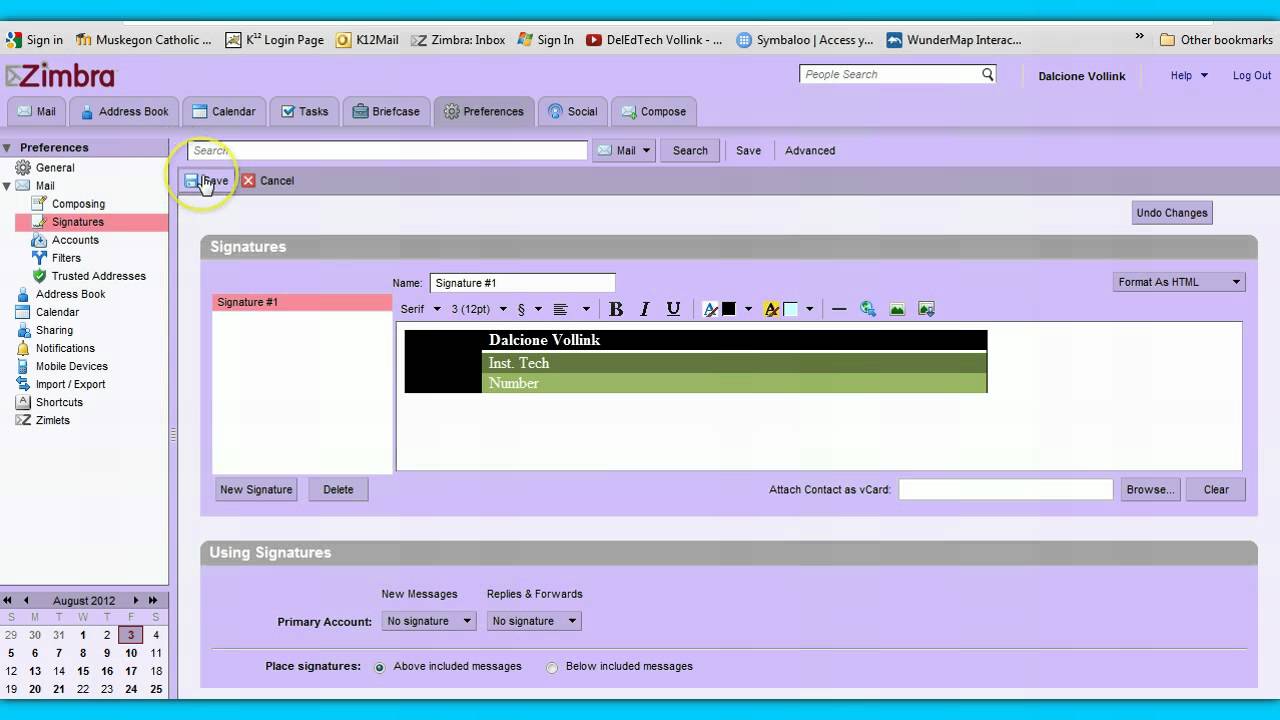Select Below included messages option

coord(552,667)
